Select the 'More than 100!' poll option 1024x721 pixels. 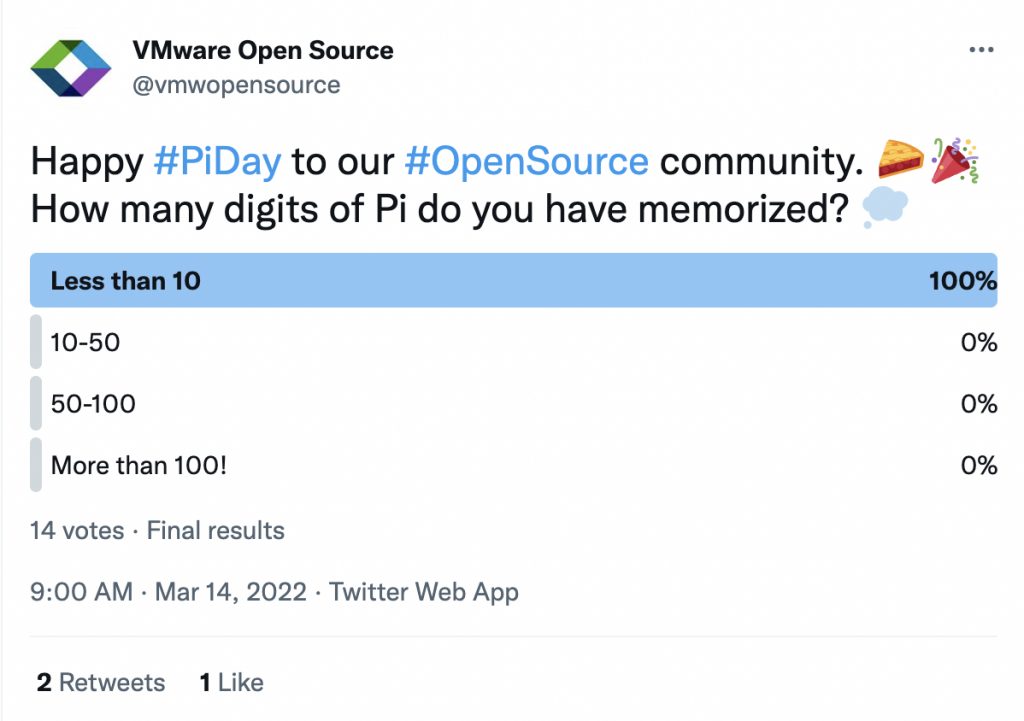[139, 466]
